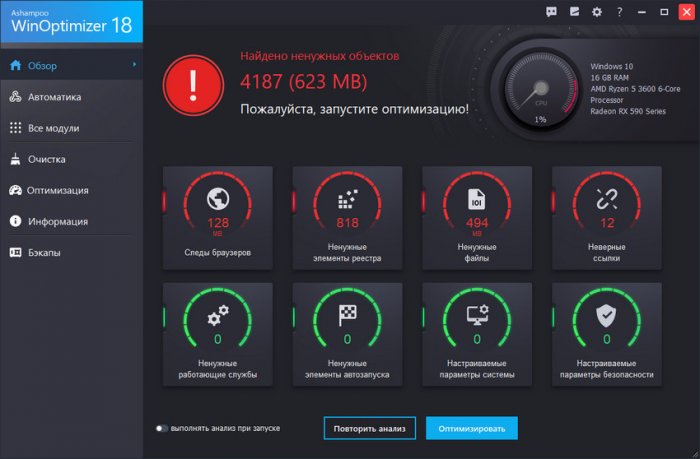Open the feedback chat icon in title bar

551,12
